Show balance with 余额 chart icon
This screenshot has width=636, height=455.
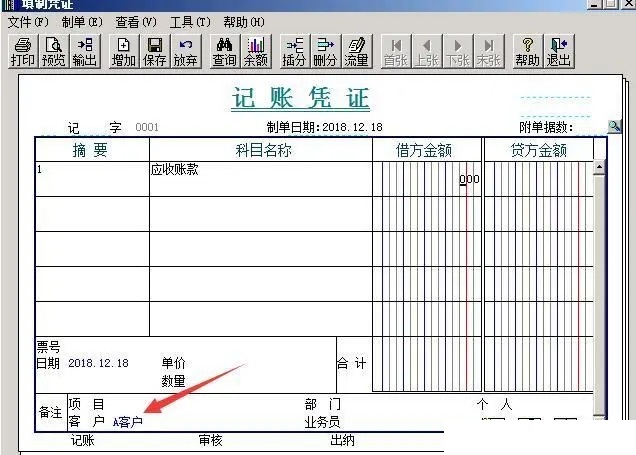pyautogui.click(x=256, y=52)
